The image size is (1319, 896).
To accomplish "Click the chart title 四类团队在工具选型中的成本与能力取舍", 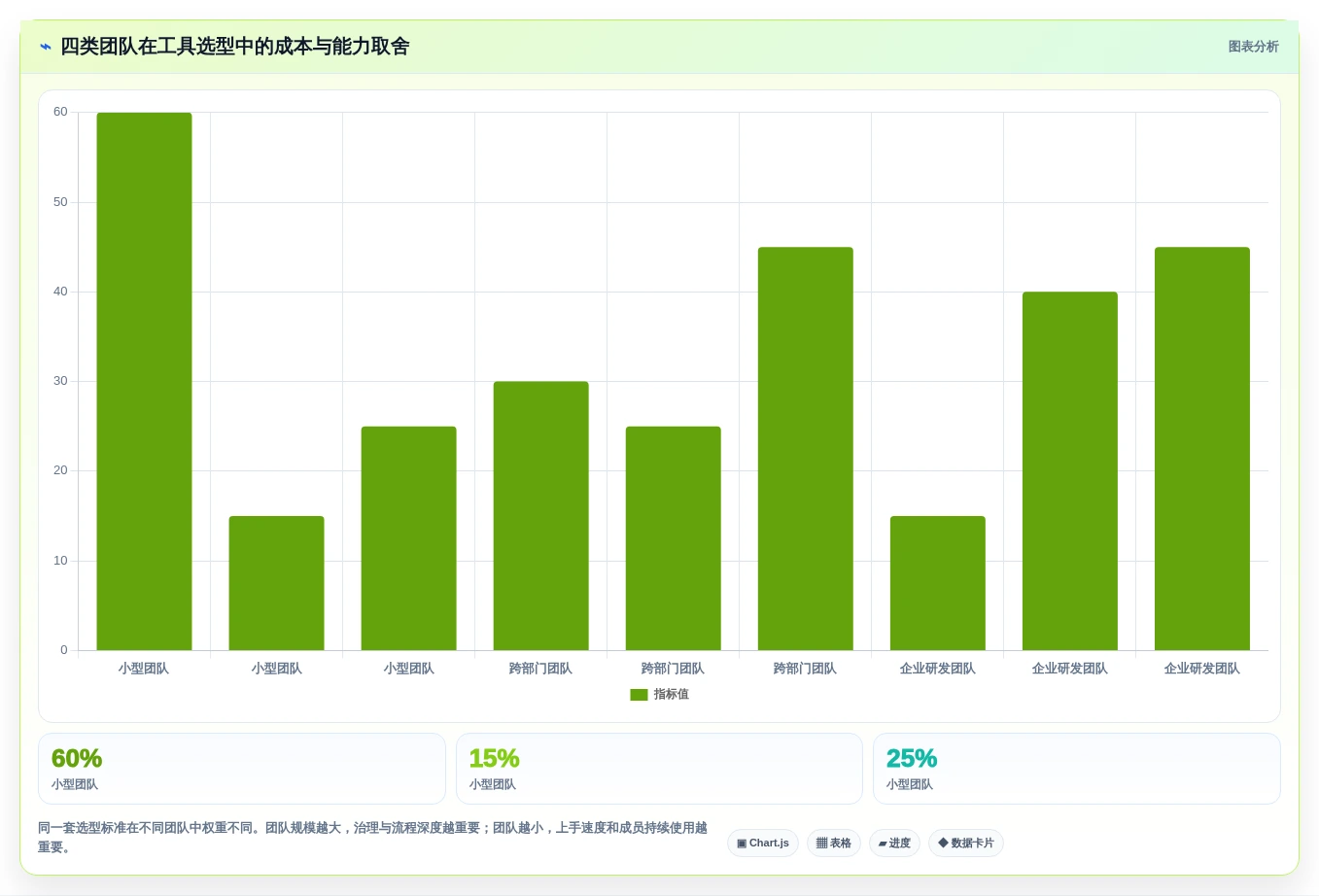I will [235, 47].
